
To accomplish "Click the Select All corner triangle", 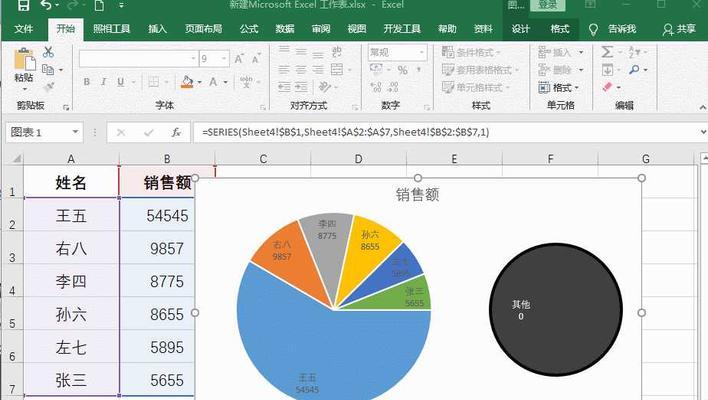I will pos(17,159).
